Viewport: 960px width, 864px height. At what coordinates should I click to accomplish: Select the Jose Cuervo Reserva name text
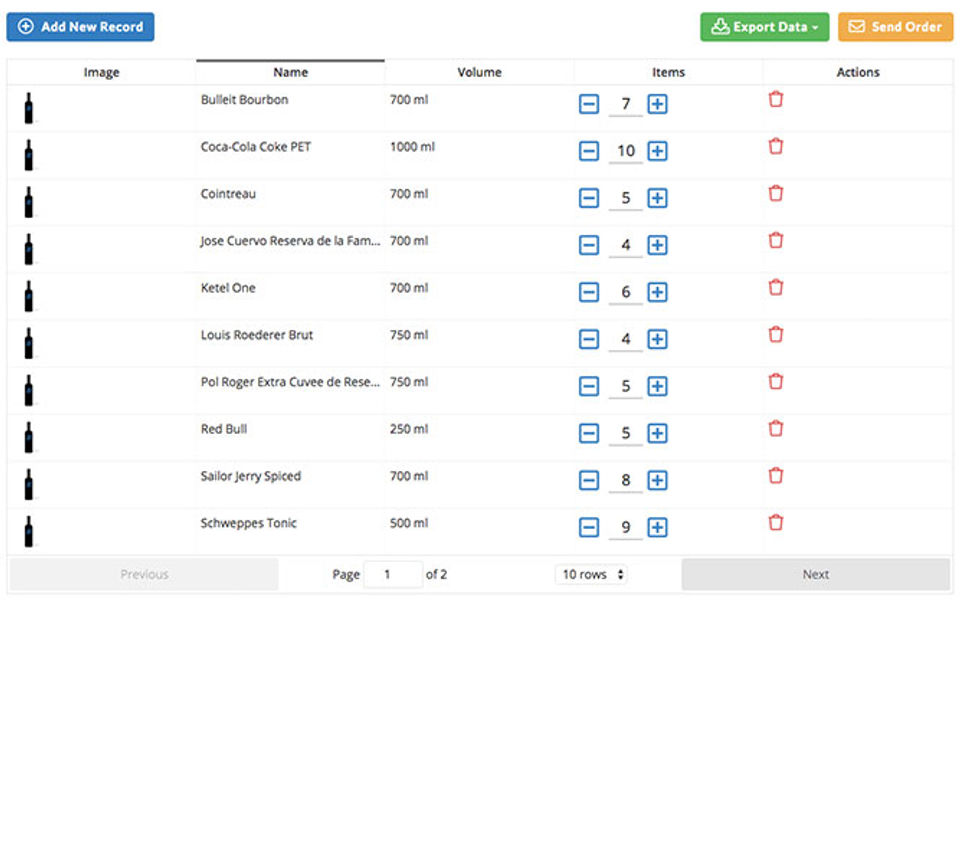pyautogui.click(x=290, y=241)
